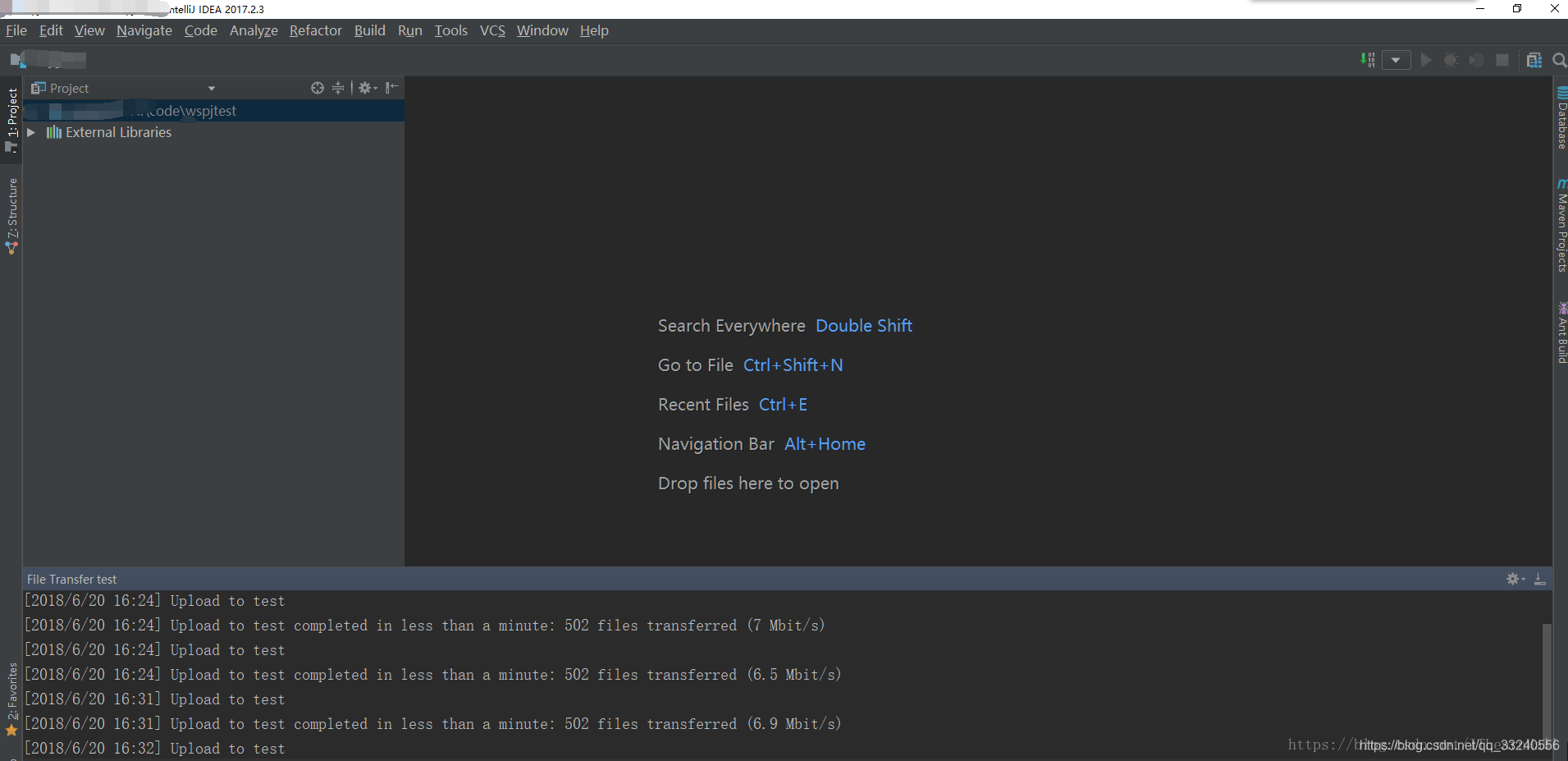Click the Double Shift shortcut hint
The height and width of the screenshot is (761, 1568).
pyautogui.click(x=864, y=326)
